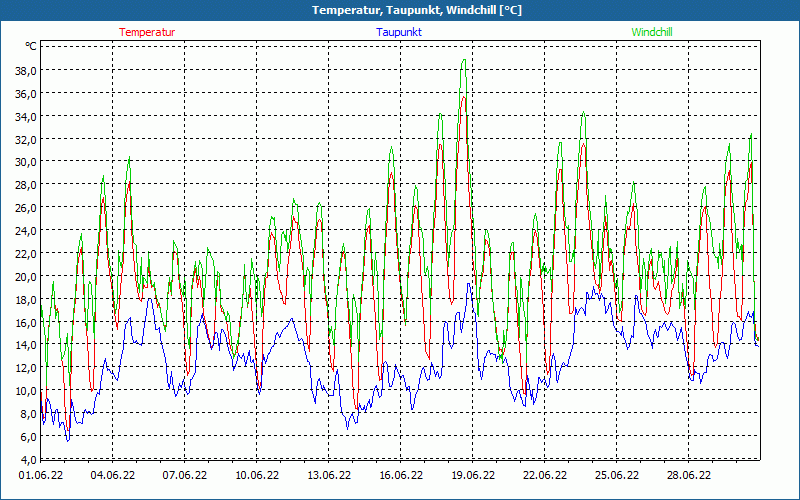
Task: Click the 36,0 y-axis value
Action: coord(26,93)
